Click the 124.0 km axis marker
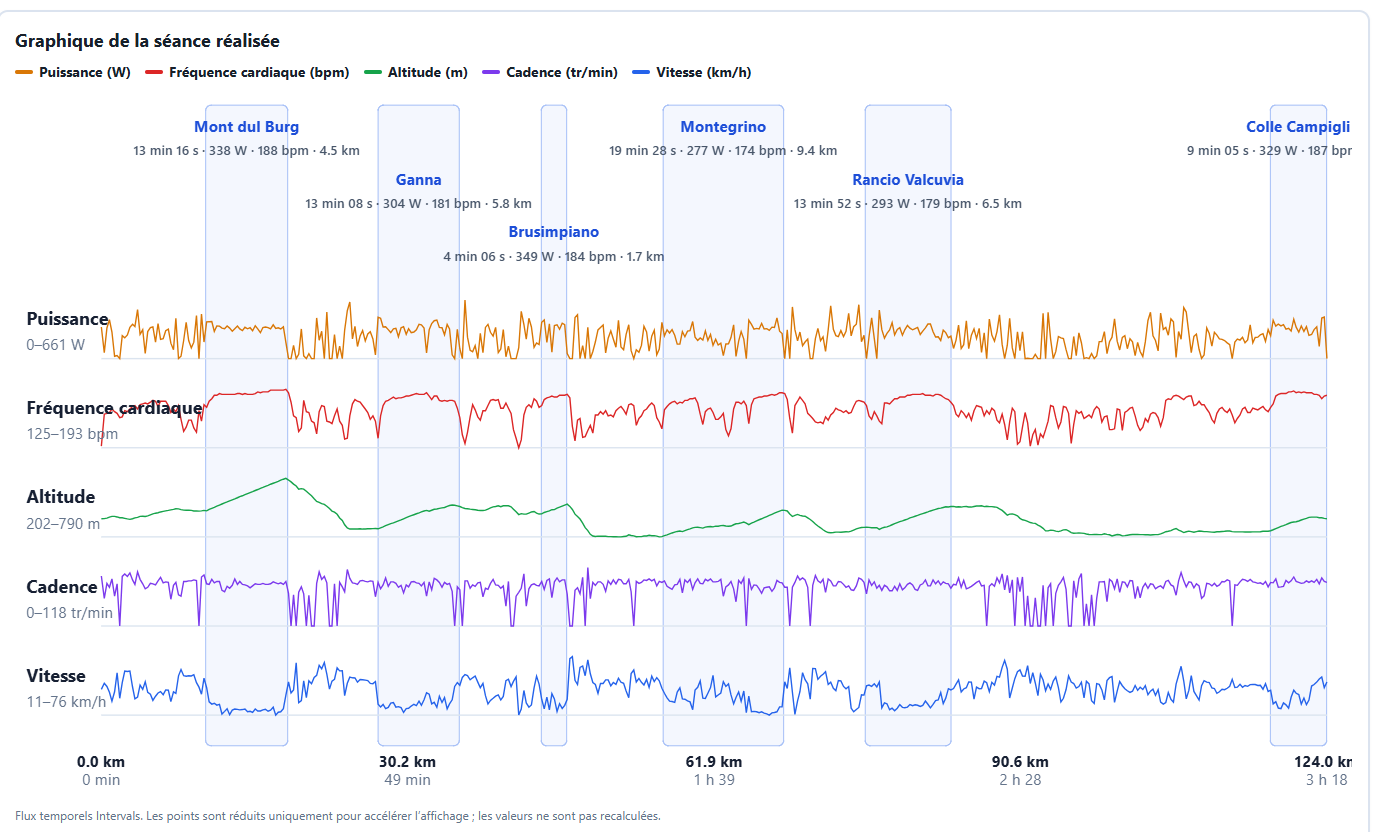Screen dimensions: 1374x832 [x=1323, y=762]
